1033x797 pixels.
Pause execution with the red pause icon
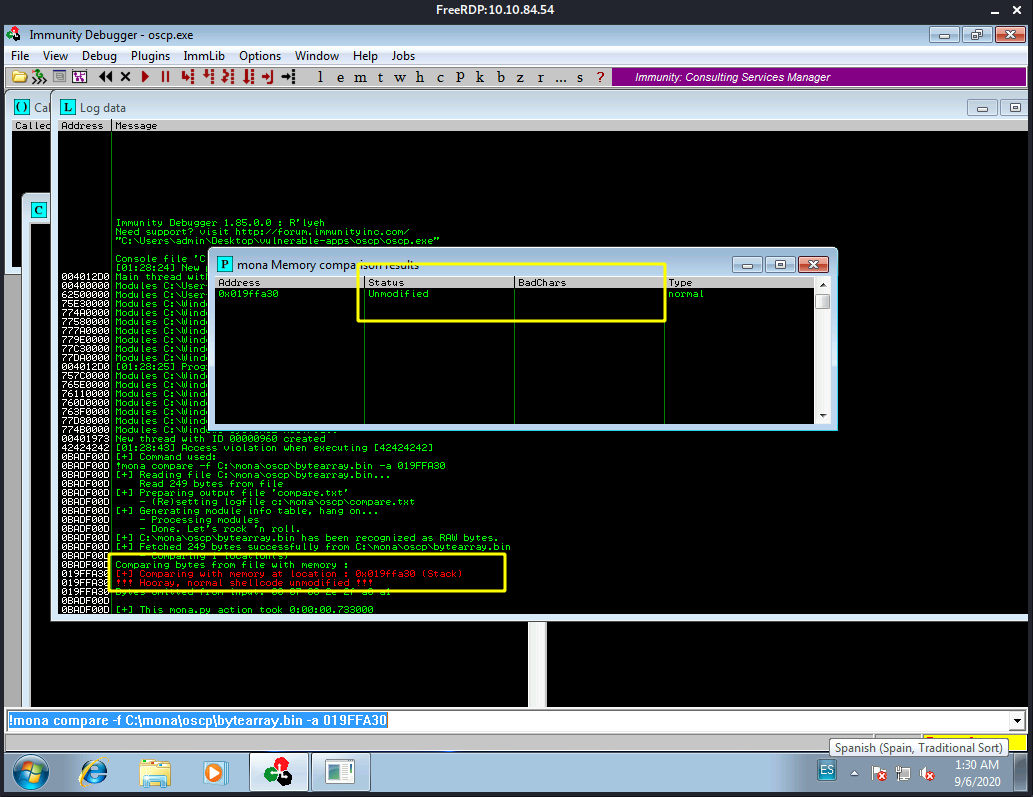point(165,77)
